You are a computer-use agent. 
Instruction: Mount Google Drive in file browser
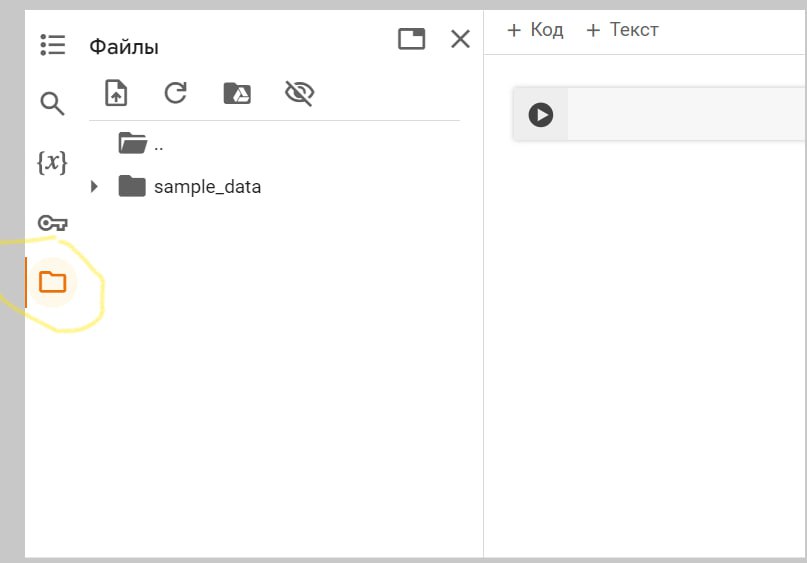(x=237, y=93)
